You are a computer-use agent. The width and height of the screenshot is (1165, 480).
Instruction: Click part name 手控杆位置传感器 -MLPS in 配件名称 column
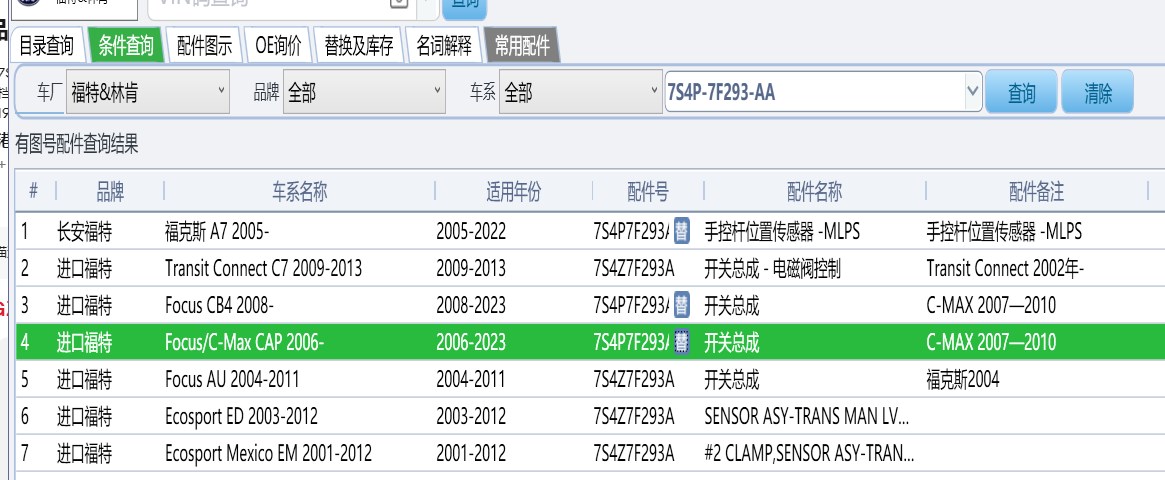coord(782,231)
